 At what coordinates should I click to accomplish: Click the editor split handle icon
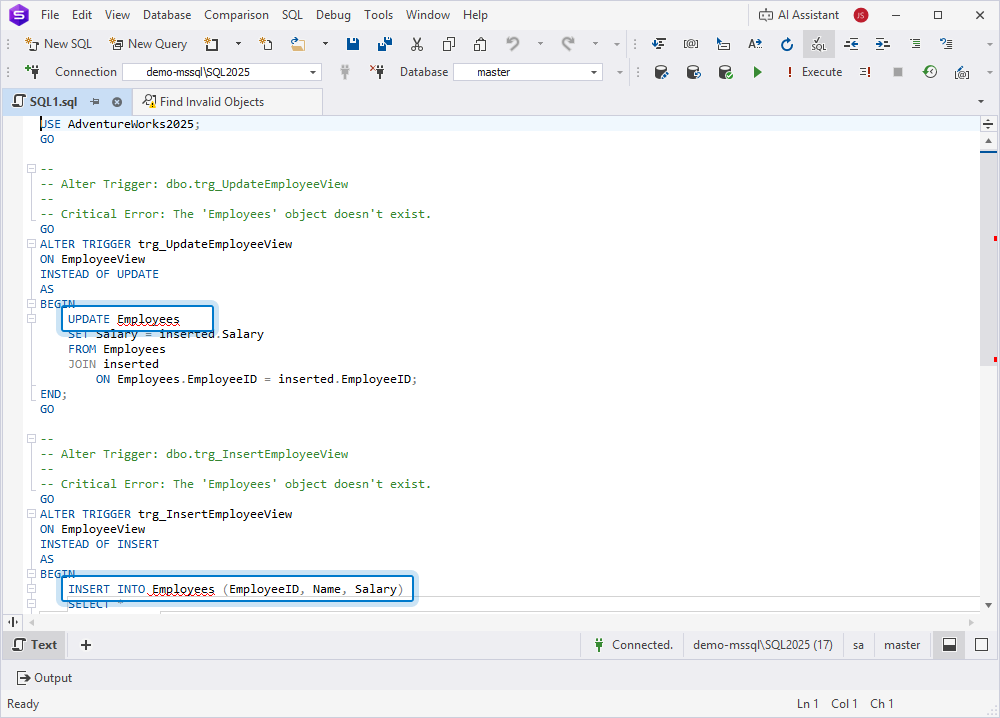[988, 124]
